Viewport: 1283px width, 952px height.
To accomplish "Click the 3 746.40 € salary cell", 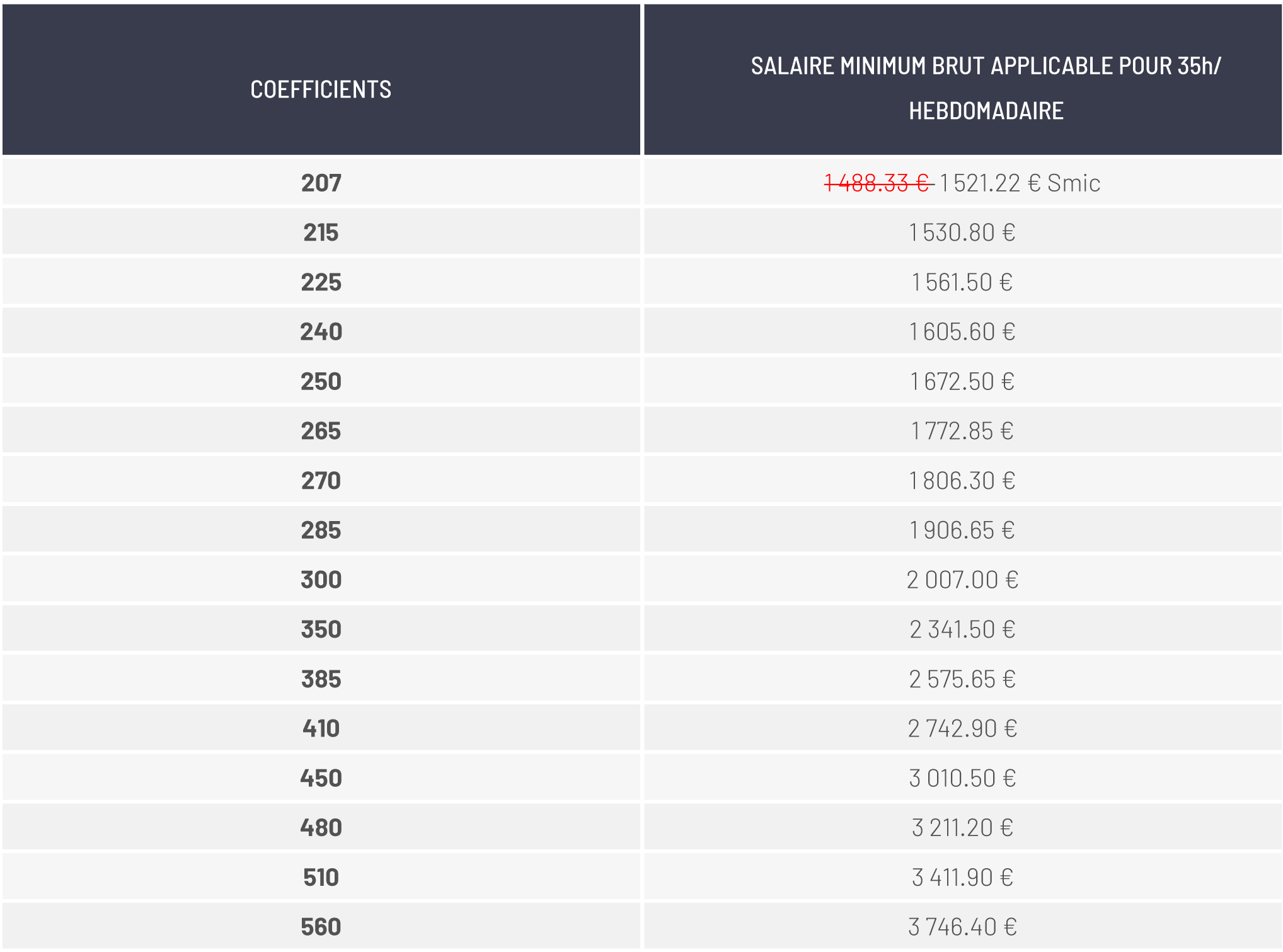I will (x=963, y=926).
